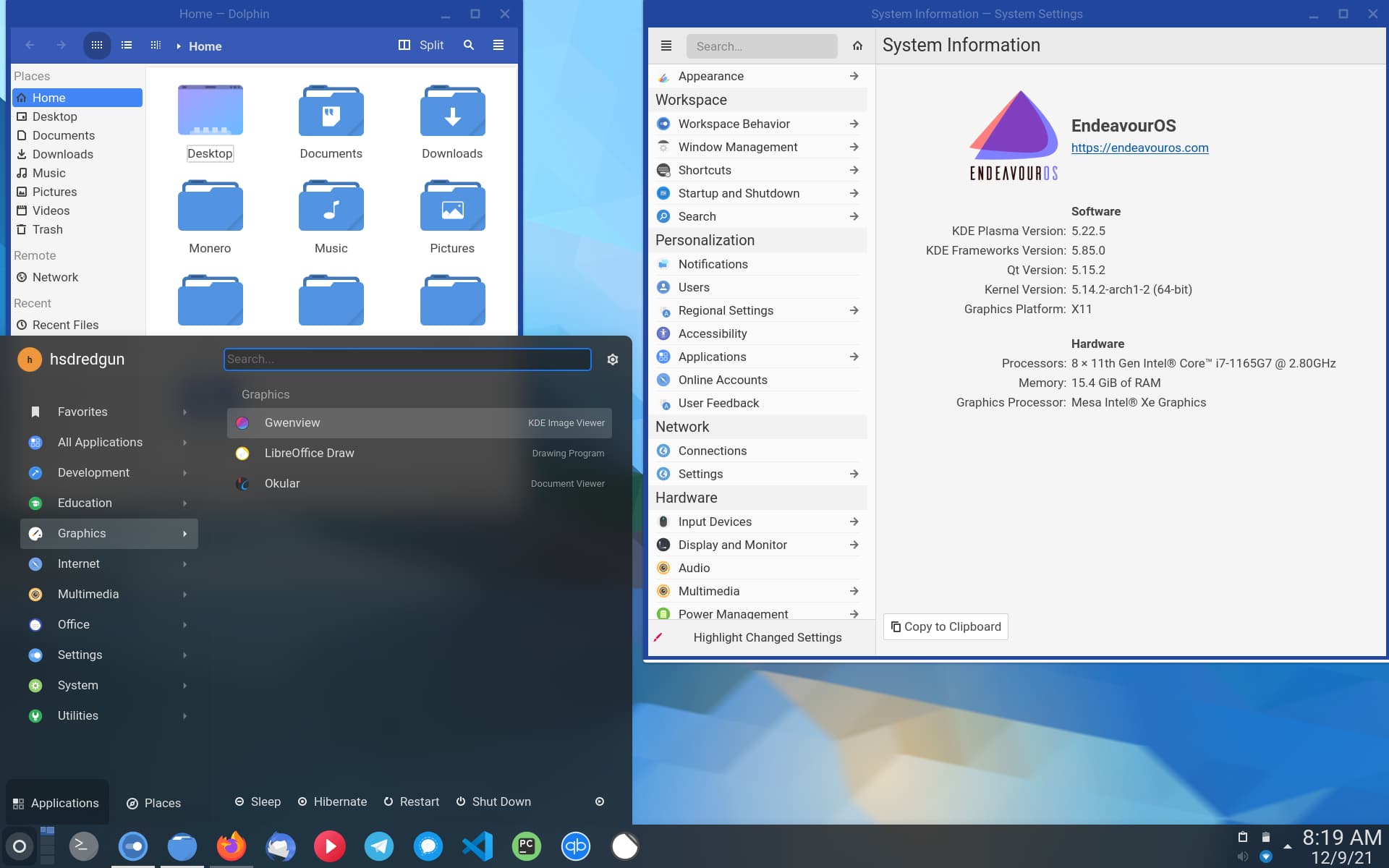Open Display and Monitor settings
The height and width of the screenshot is (868, 1389).
coord(757,545)
